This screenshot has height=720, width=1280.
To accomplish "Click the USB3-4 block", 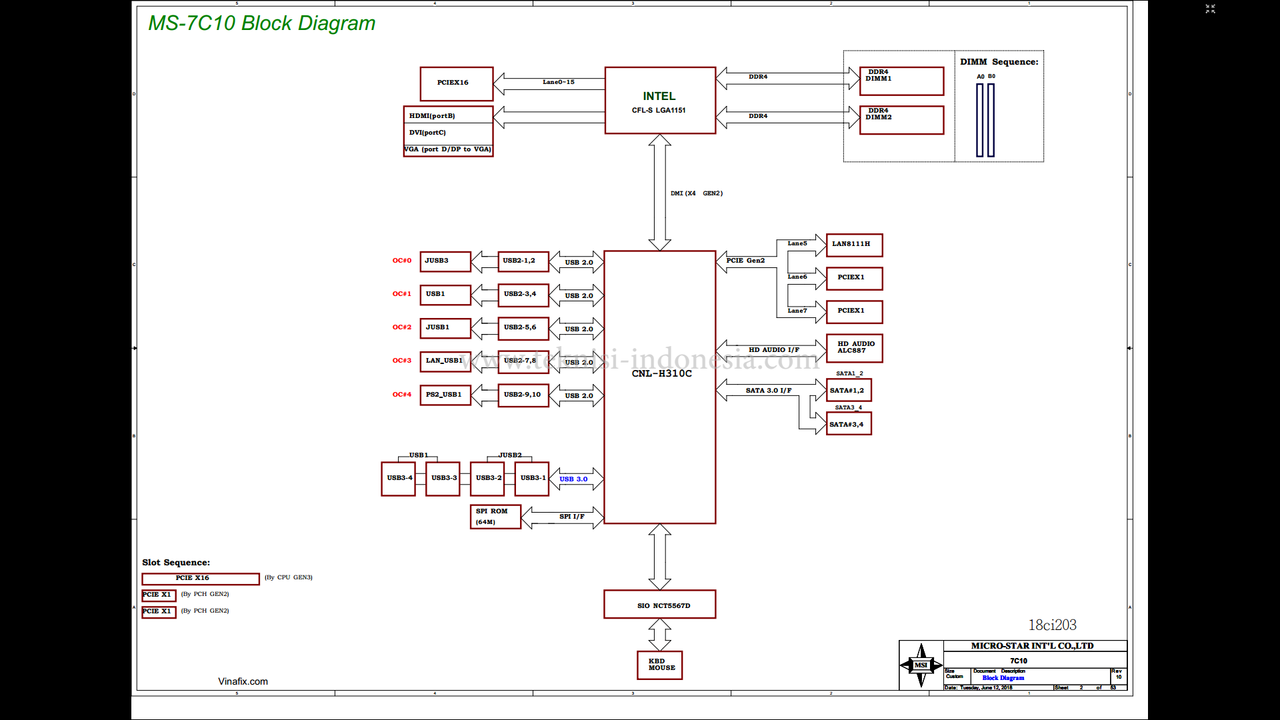I will [399, 478].
